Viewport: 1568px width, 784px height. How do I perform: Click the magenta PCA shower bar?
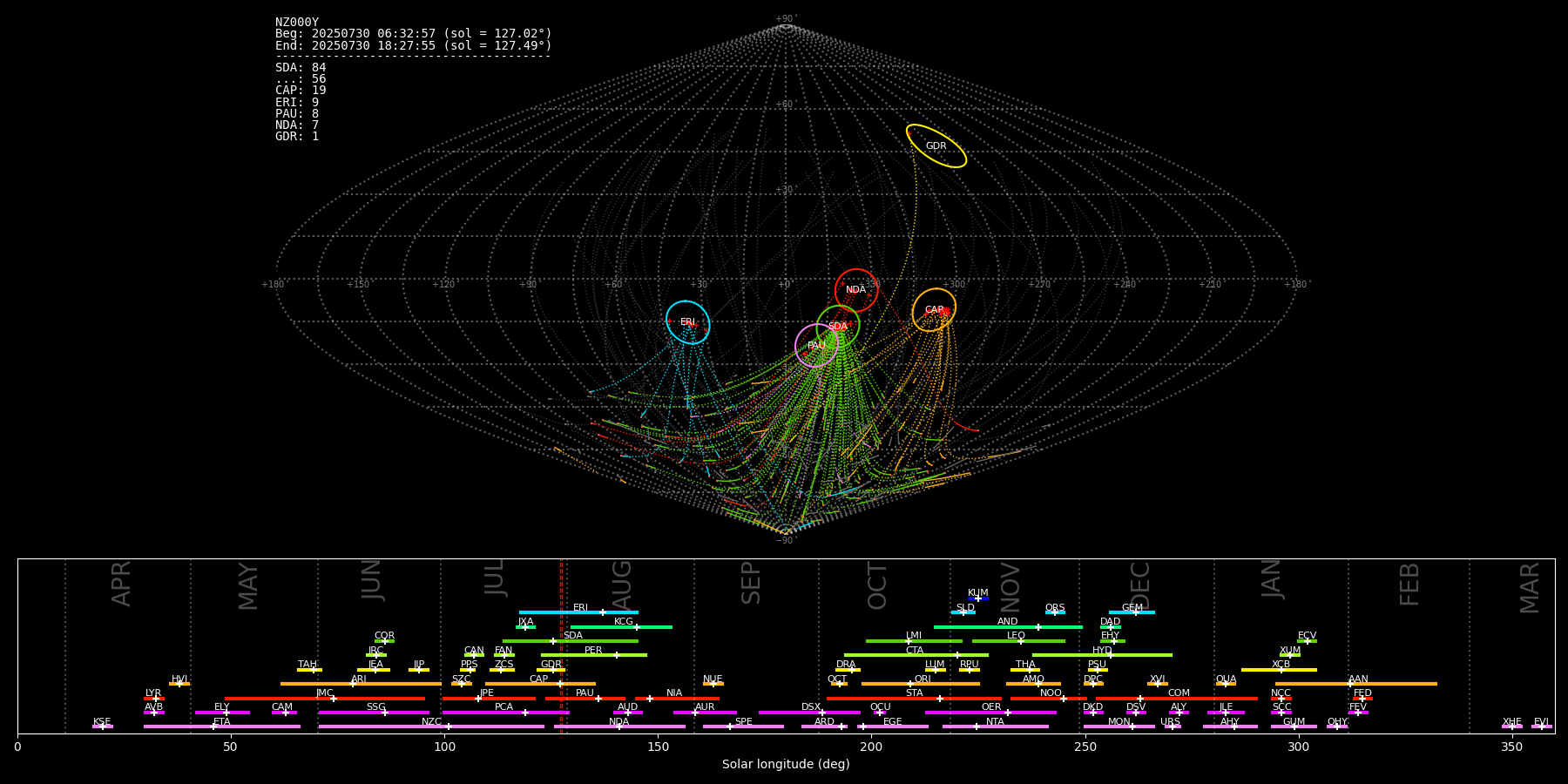(505, 713)
